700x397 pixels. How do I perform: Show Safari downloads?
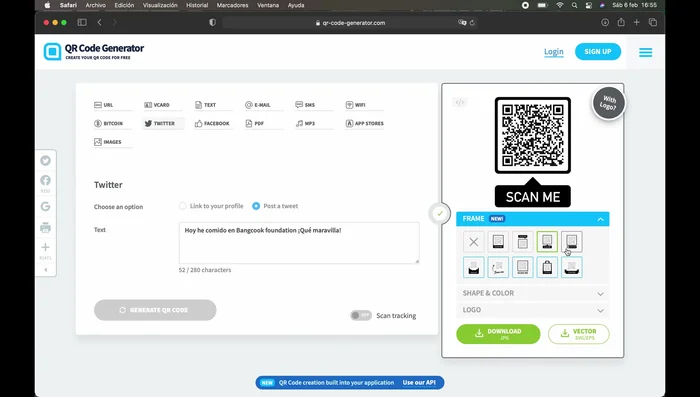tap(605, 22)
